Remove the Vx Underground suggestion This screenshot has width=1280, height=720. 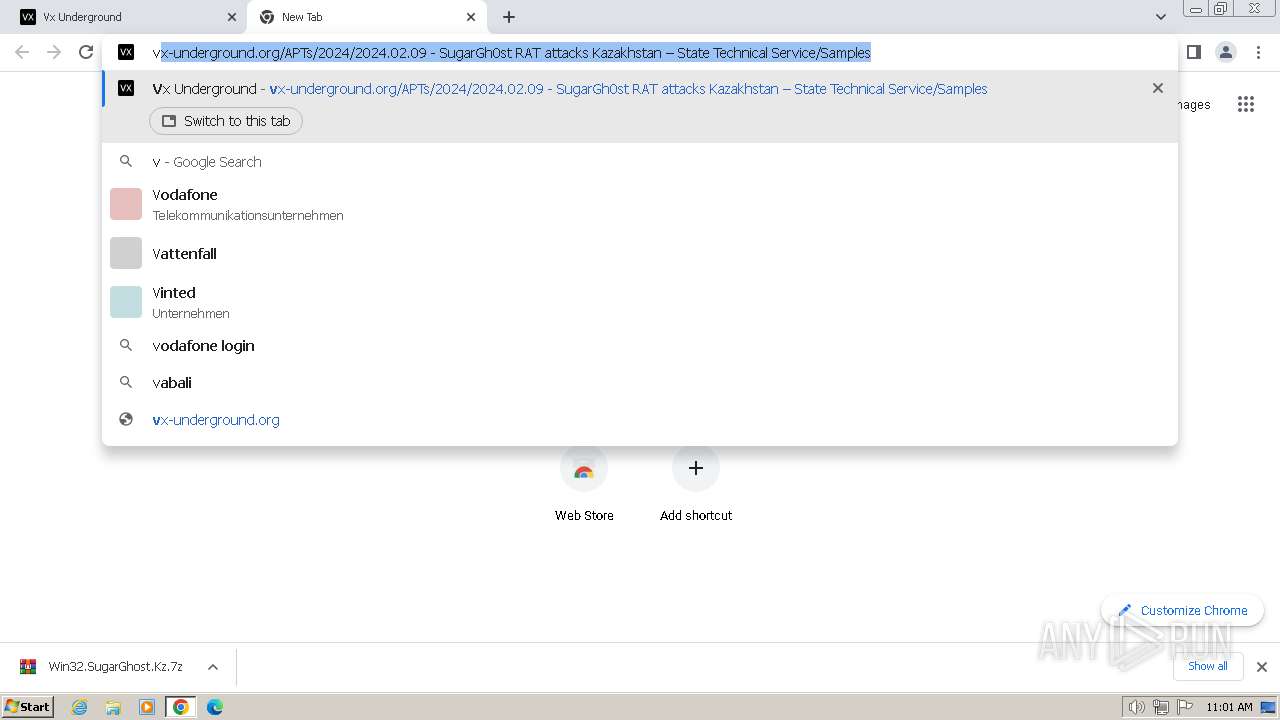[1158, 88]
